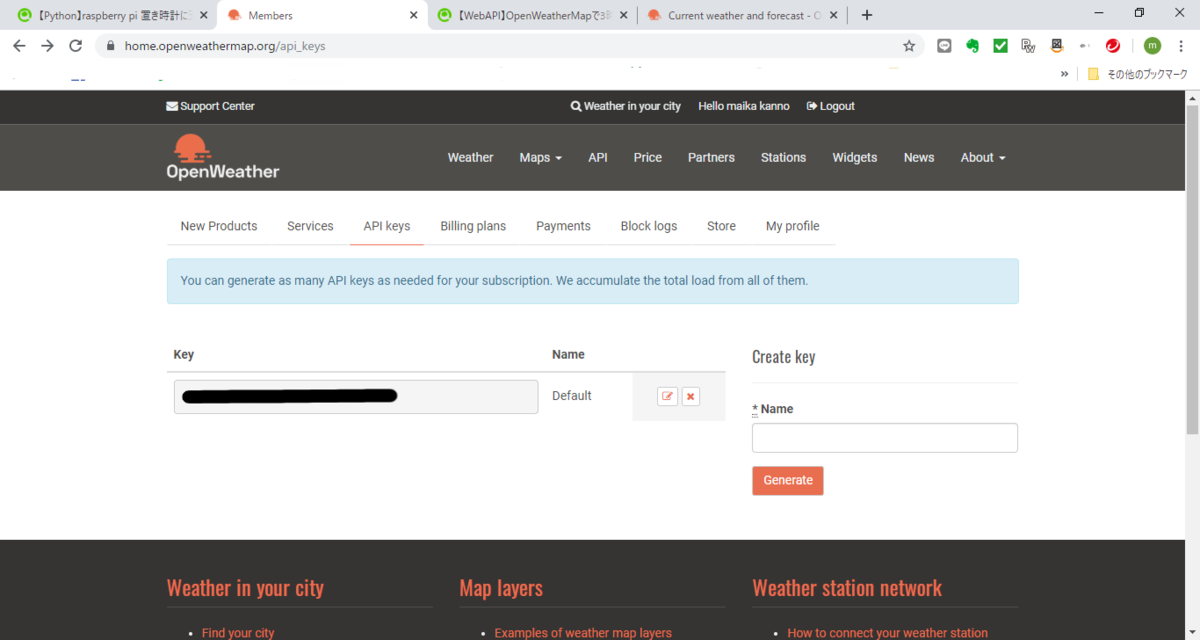Open the Chrome three-dot menu

pyautogui.click(x=1181, y=46)
